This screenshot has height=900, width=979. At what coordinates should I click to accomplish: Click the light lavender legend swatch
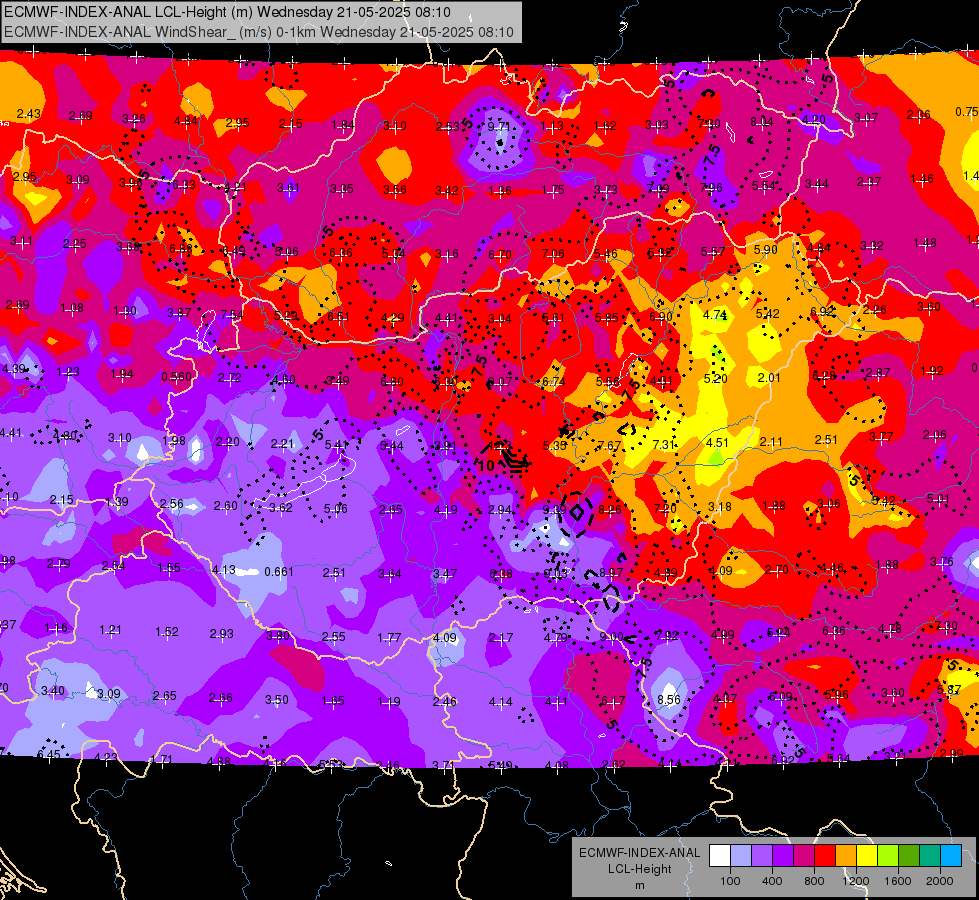[741, 855]
